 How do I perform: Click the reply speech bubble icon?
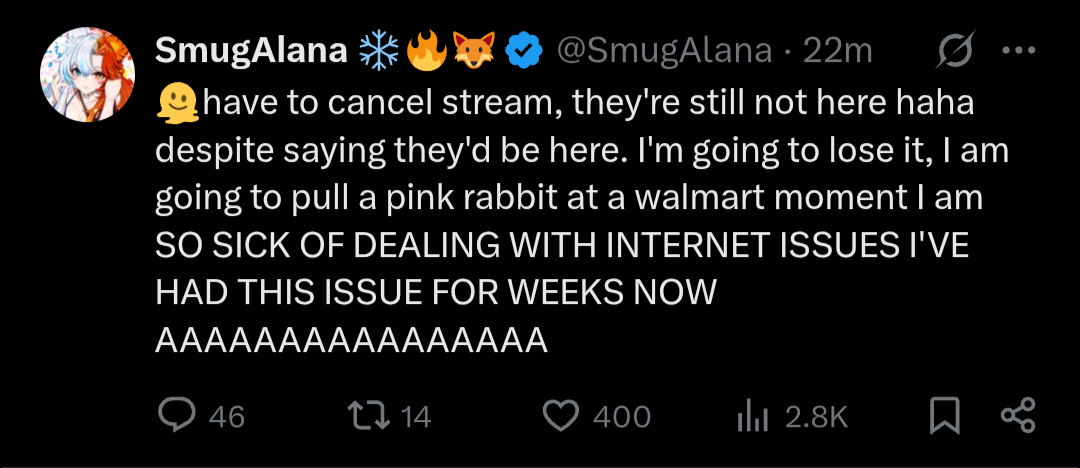(178, 416)
